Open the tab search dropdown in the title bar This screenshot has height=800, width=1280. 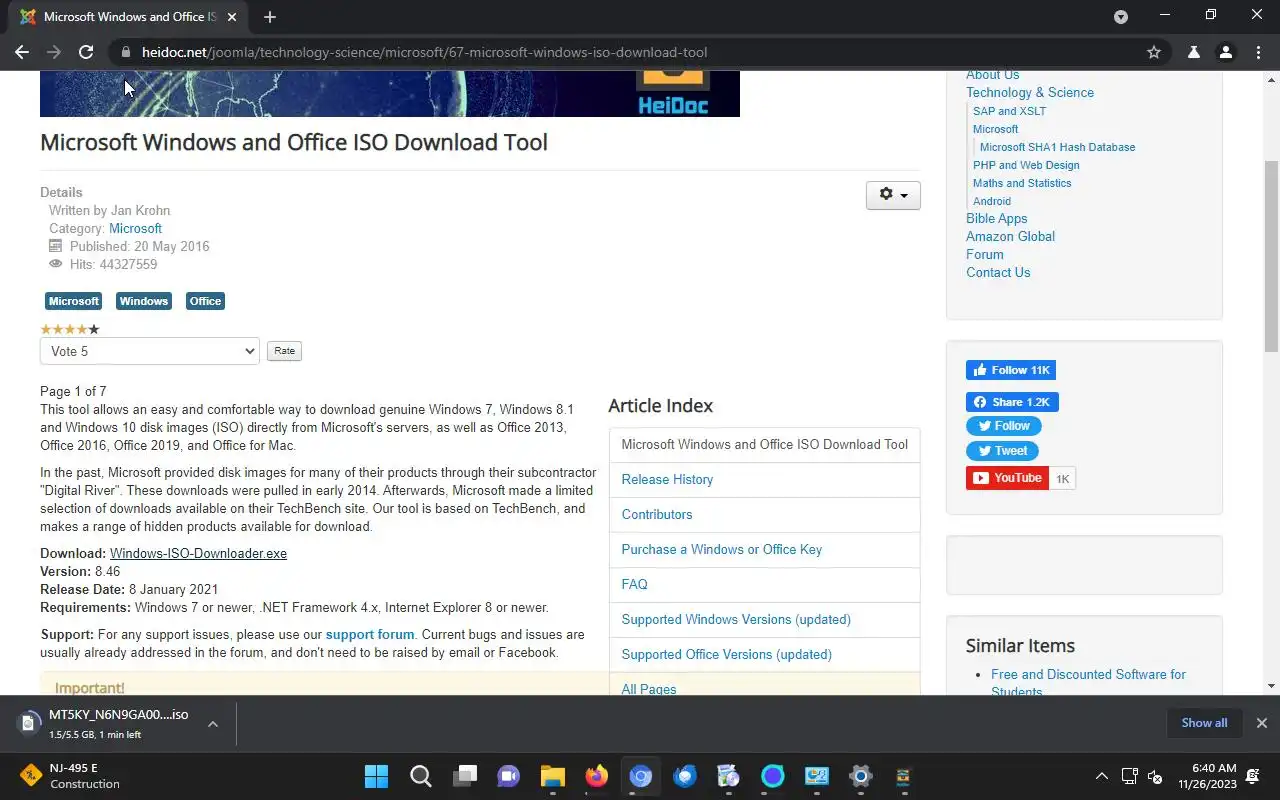pyautogui.click(x=1121, y=17)
